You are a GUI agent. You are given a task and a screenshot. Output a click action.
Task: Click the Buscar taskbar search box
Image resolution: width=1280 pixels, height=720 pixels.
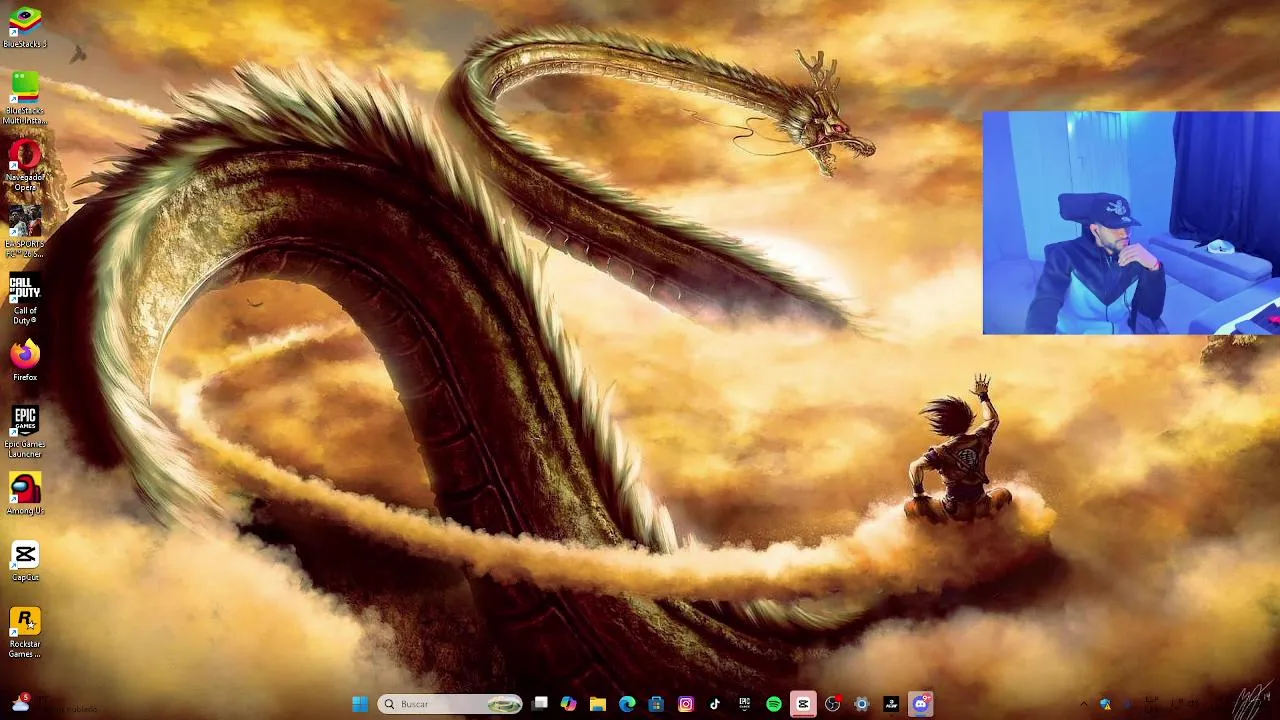pos(450,704)
